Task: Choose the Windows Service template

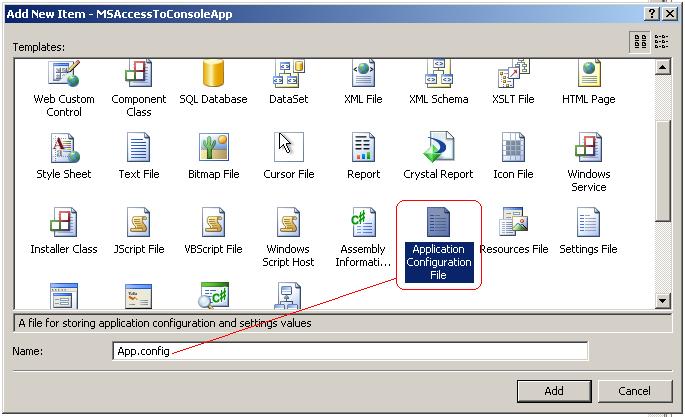Action: point(588,151)
